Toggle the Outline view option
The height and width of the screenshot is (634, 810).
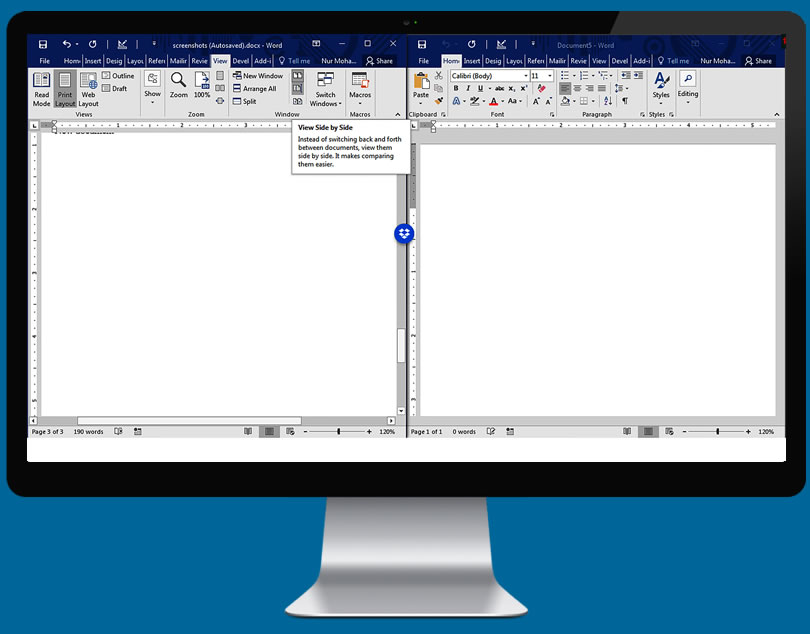click(117, 76)
